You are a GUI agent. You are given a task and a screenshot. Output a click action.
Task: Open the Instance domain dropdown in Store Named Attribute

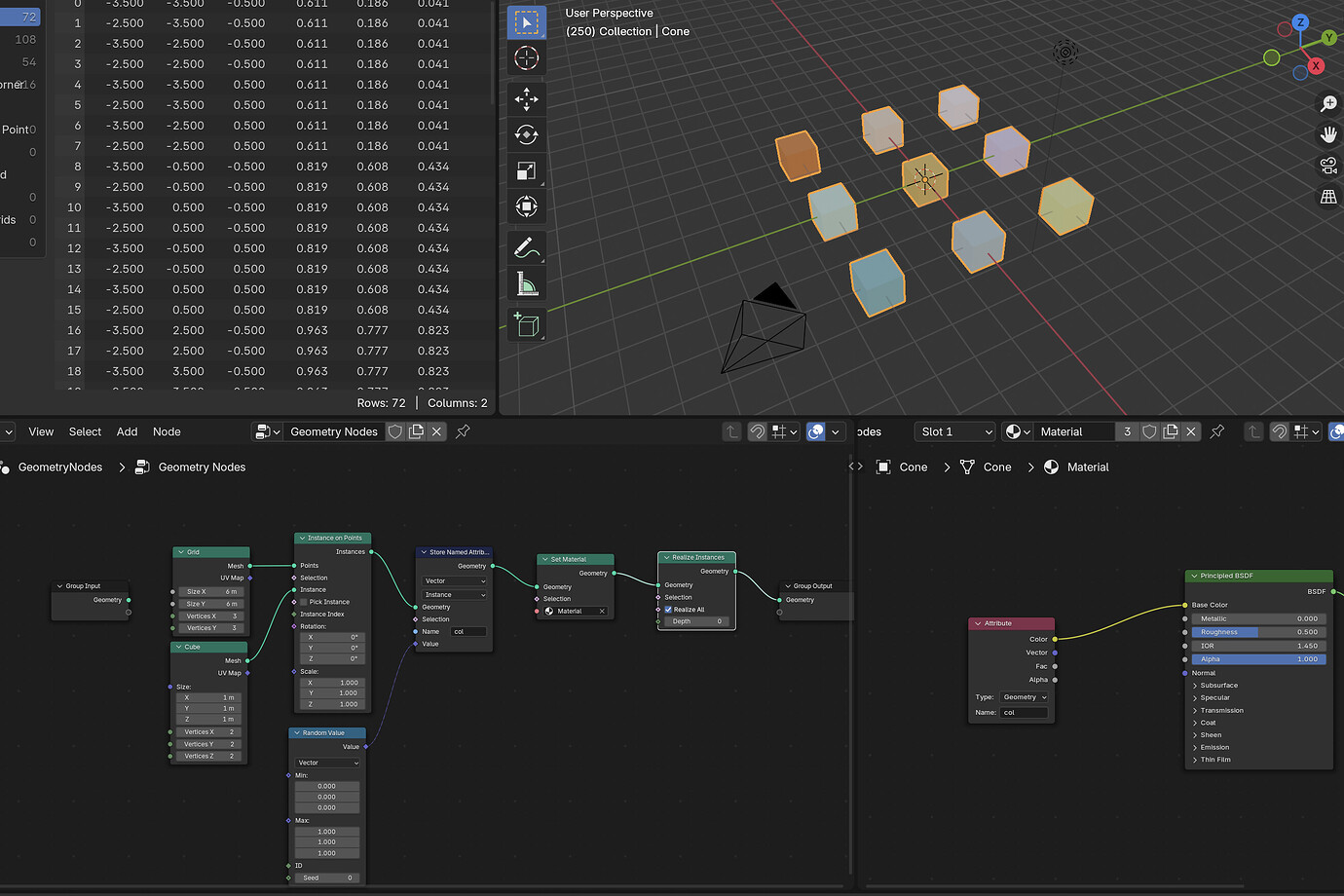(x=455, y=595)
